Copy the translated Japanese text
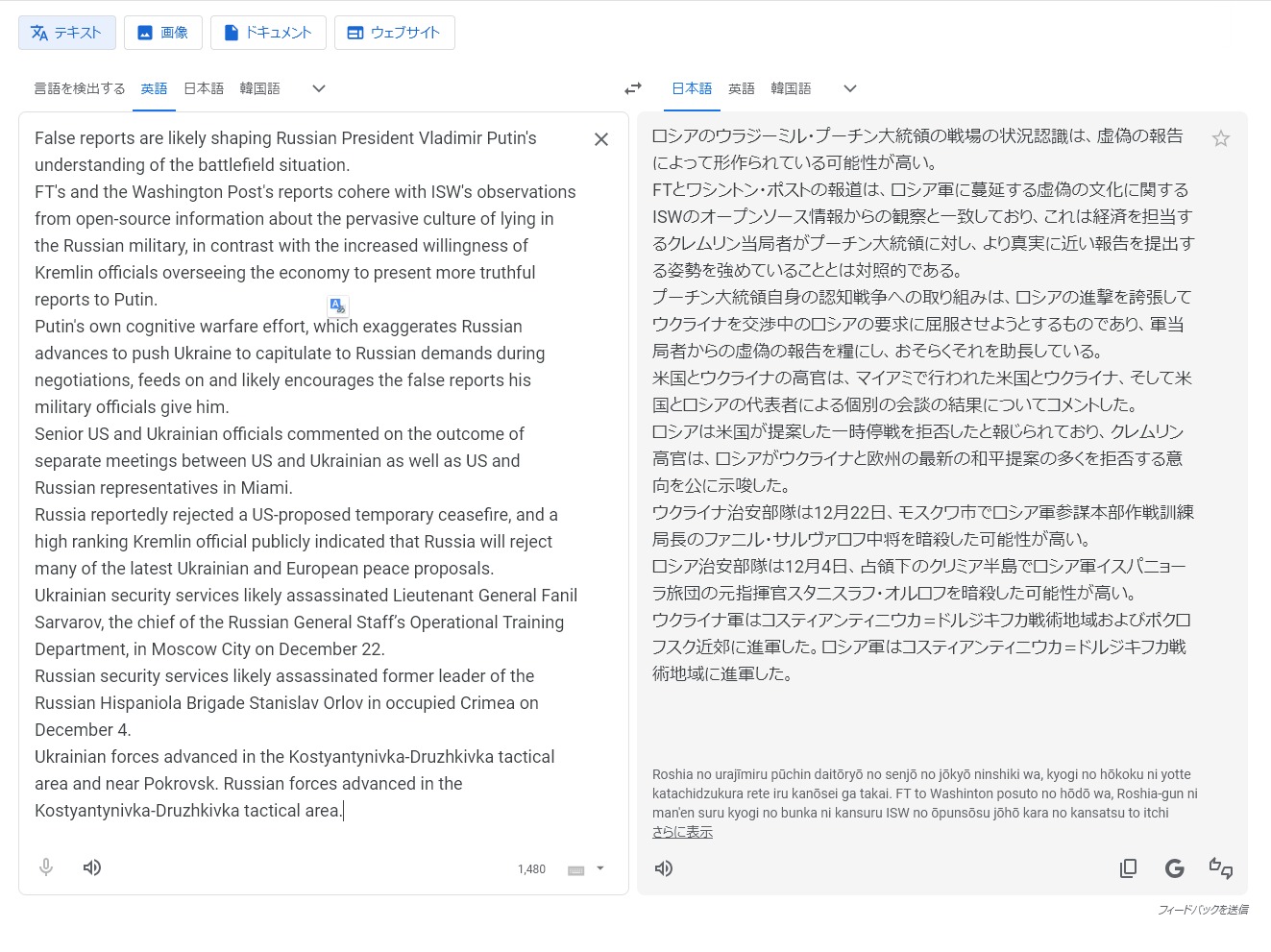The width and height of the screenshot is (1271, 952). (x=1128, y=868)
